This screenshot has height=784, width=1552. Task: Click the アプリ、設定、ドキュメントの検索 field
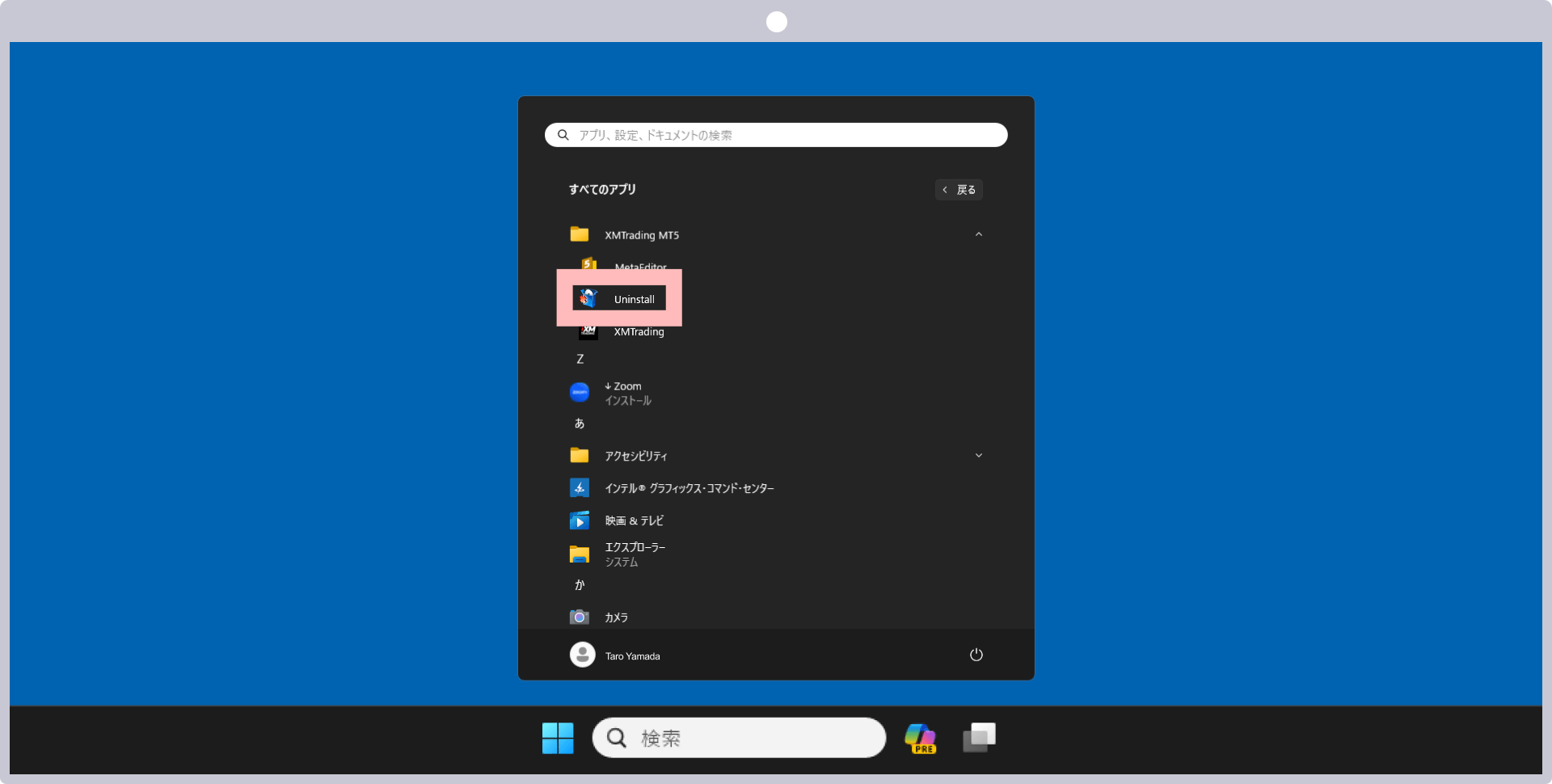776,135
